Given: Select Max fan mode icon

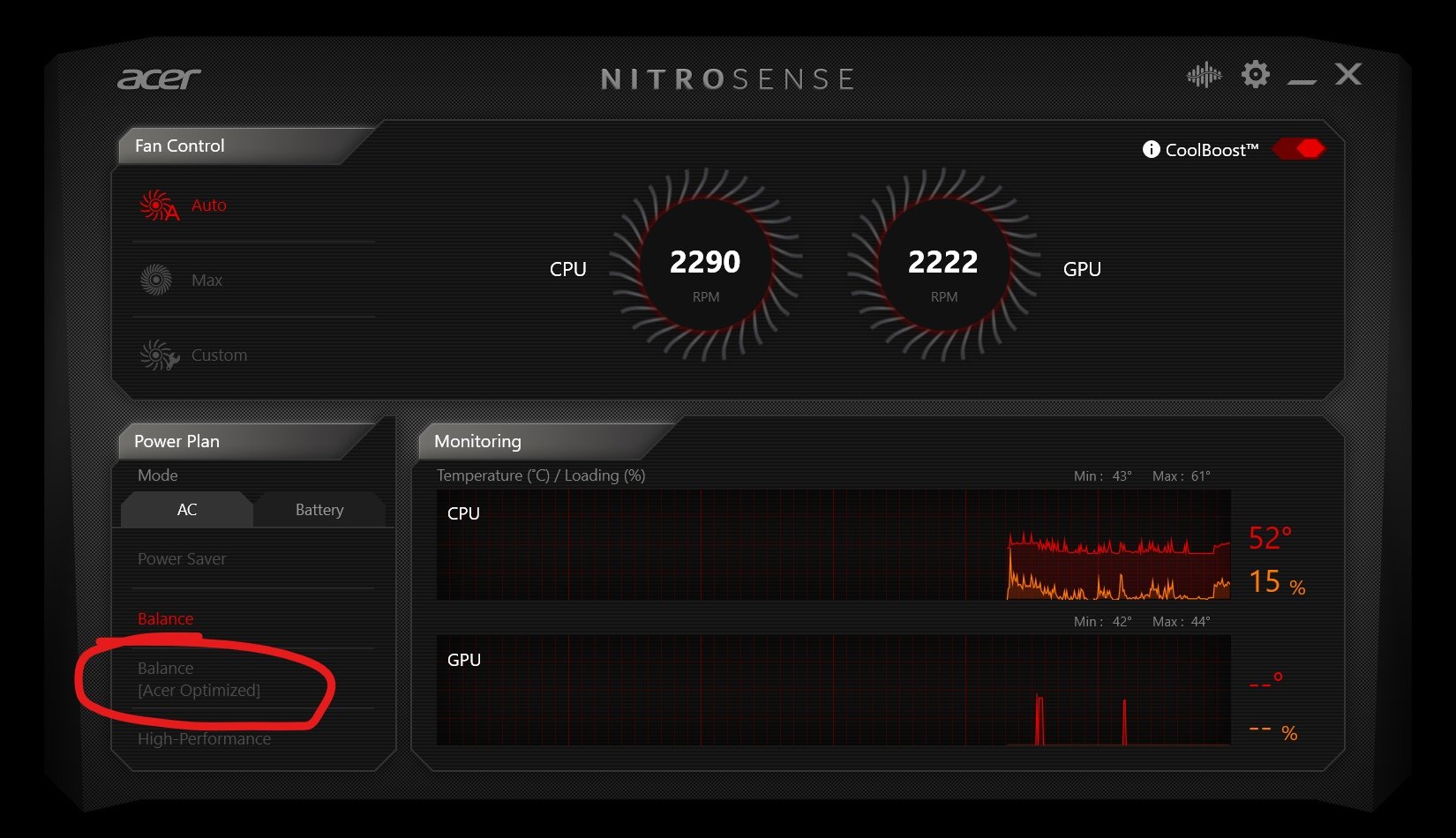Looking at the screenshot, I should pyautogui.click(x=156, y=281).
